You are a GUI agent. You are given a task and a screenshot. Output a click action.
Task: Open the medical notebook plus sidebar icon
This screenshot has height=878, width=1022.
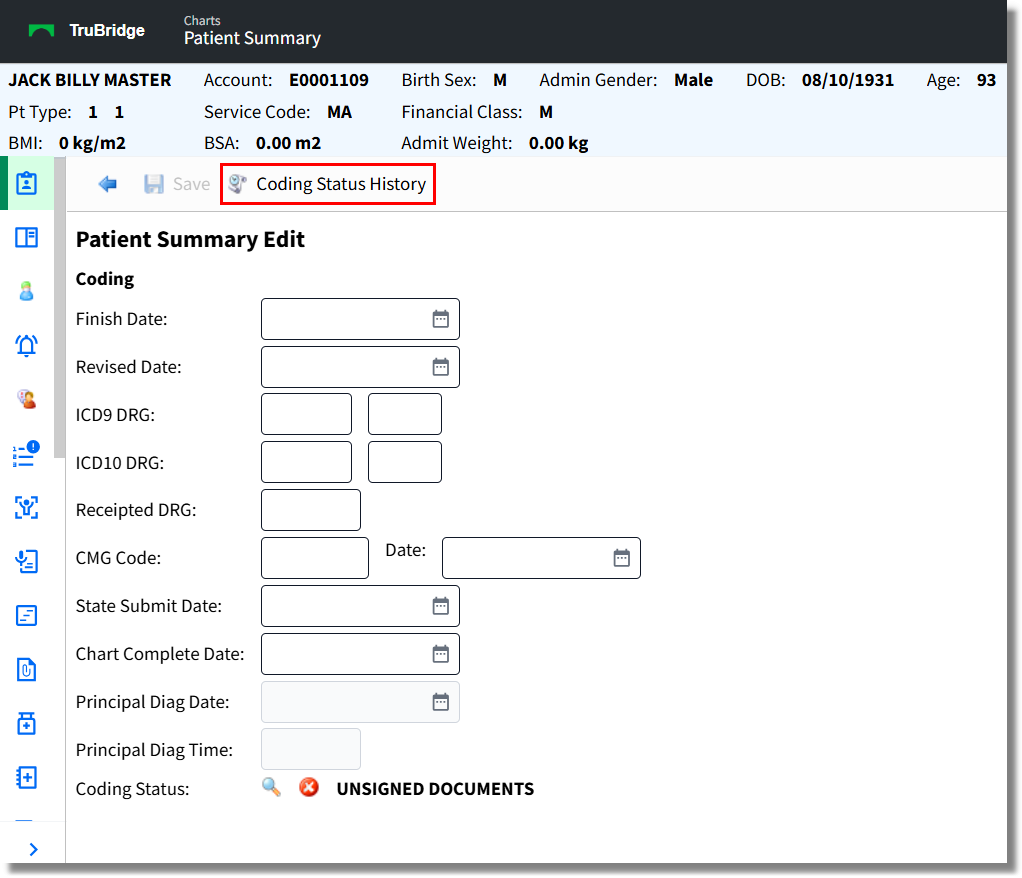(x=27, y=778)
